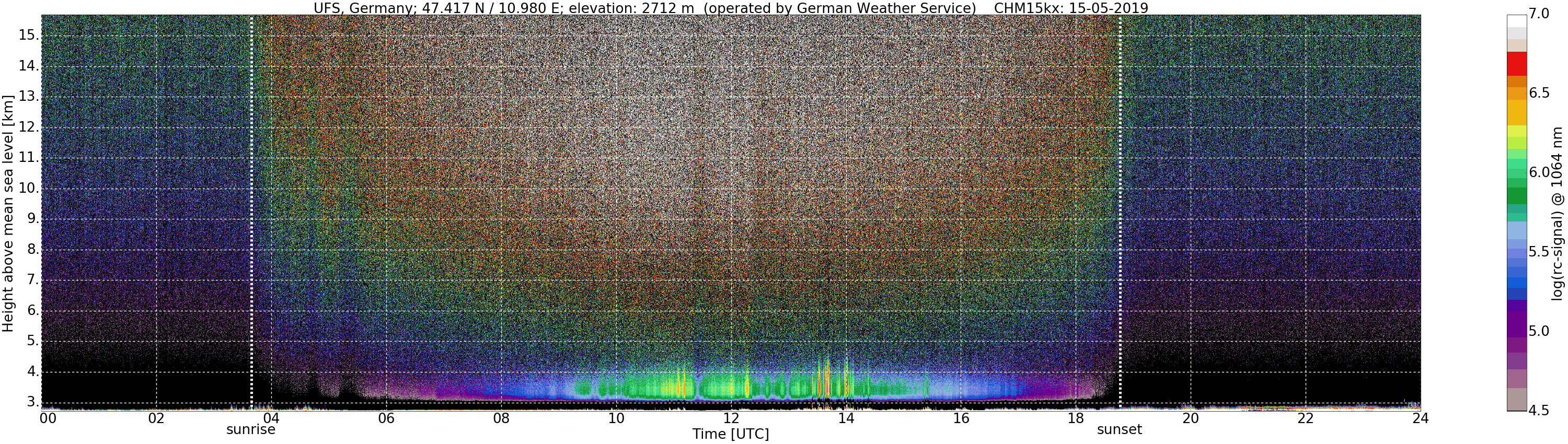
Task: Click the time axis tick label 22
Action: [1306, 418]
